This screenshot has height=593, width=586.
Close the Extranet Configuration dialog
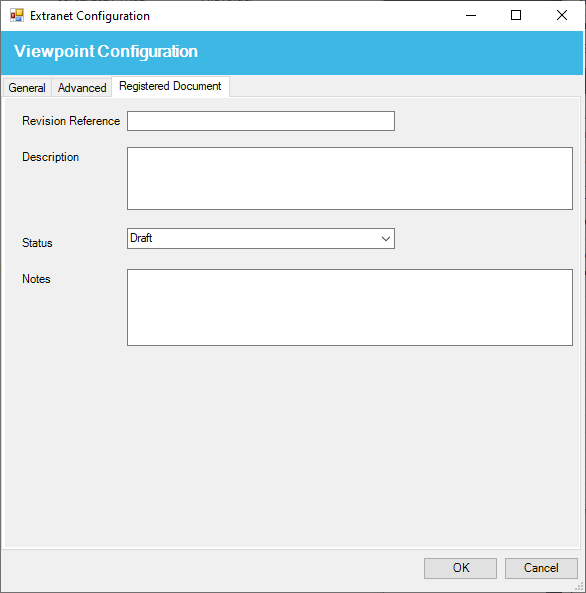pyautogui.click(x=562, y=16)
